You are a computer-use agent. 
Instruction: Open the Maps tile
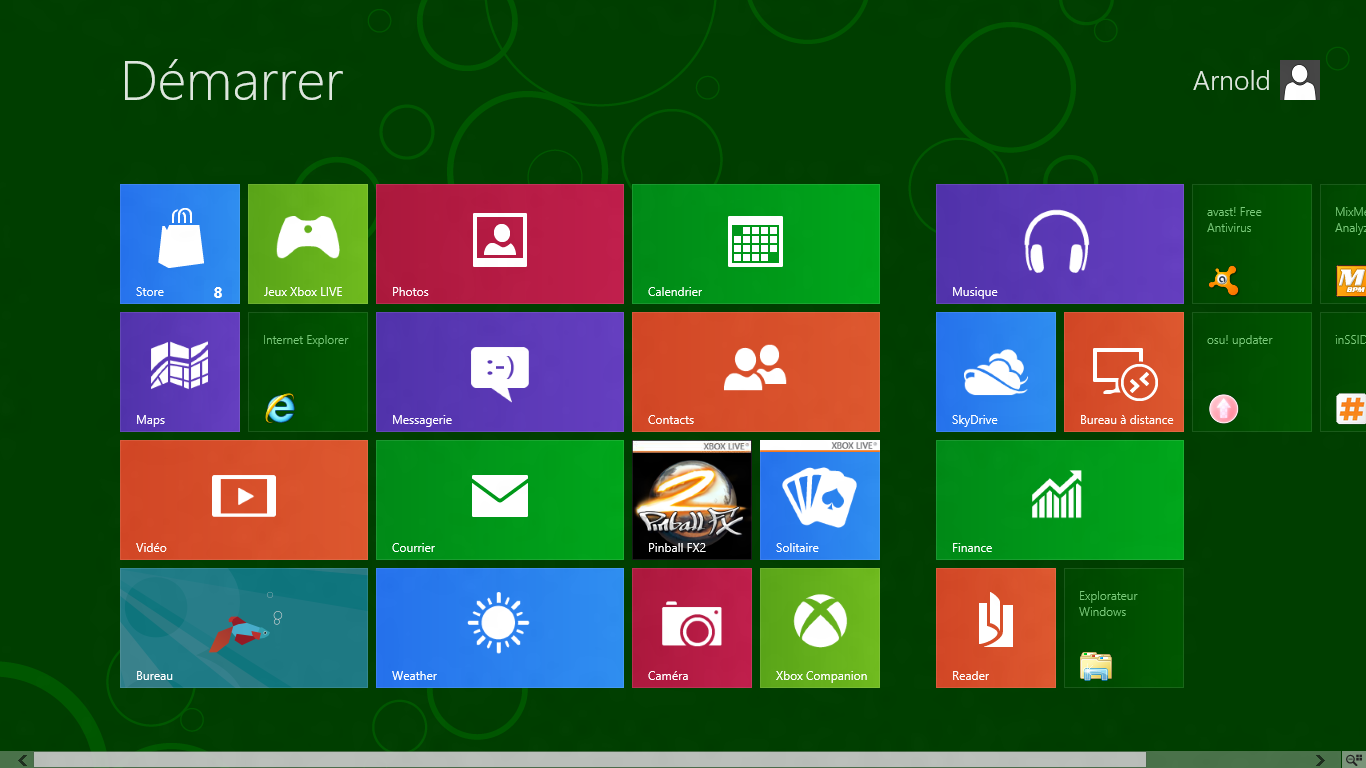coord(180,372)
